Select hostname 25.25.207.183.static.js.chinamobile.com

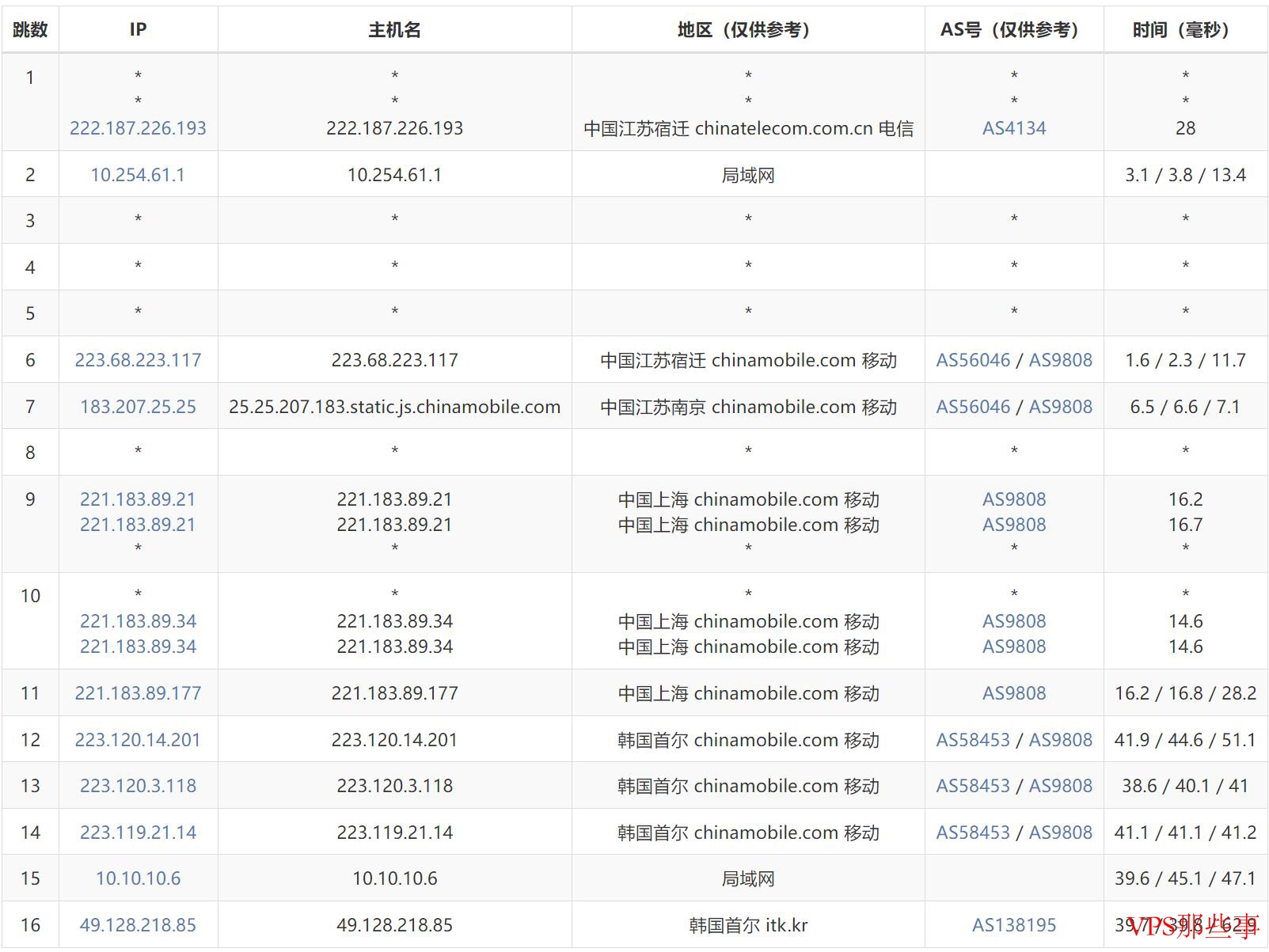click(394, 407)
